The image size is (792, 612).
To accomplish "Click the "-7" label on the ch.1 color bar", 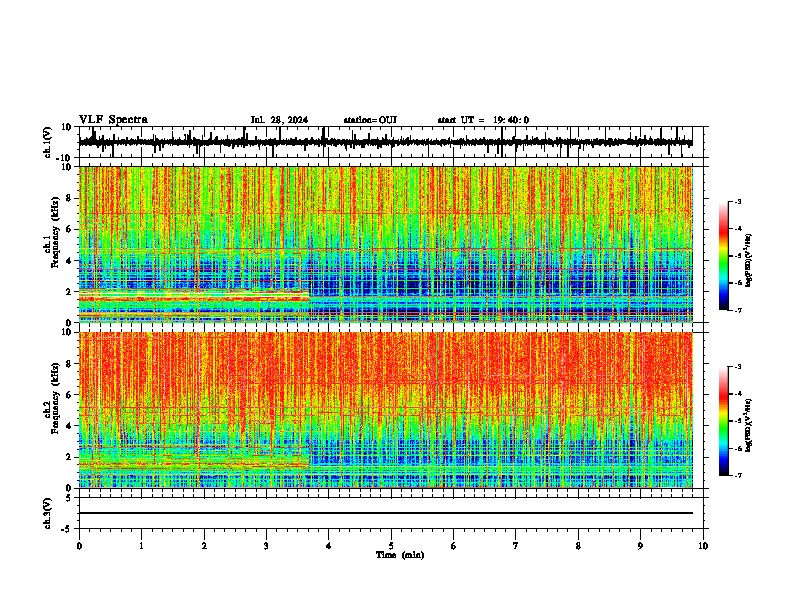I will pyautogui.click(x=738, y=310).
